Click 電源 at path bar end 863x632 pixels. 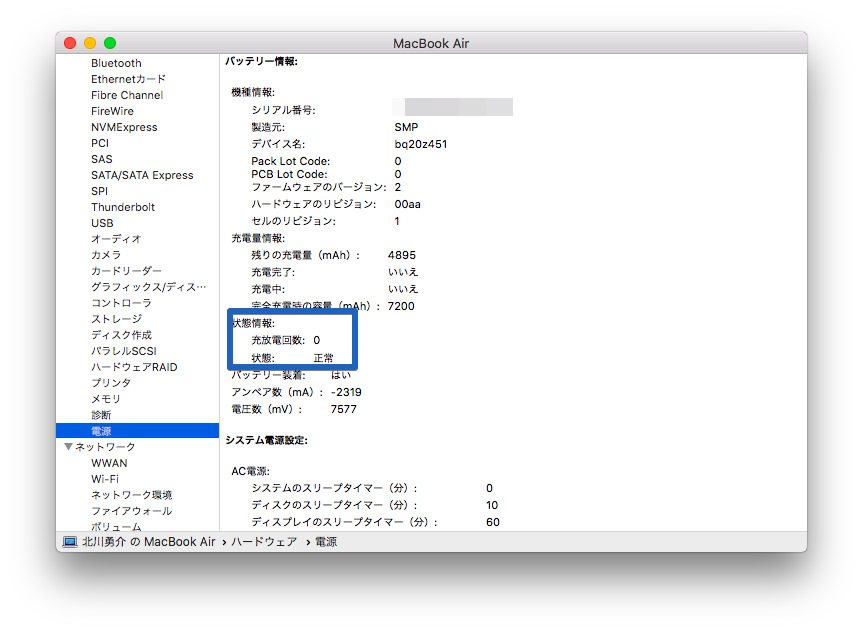point(326,542)
